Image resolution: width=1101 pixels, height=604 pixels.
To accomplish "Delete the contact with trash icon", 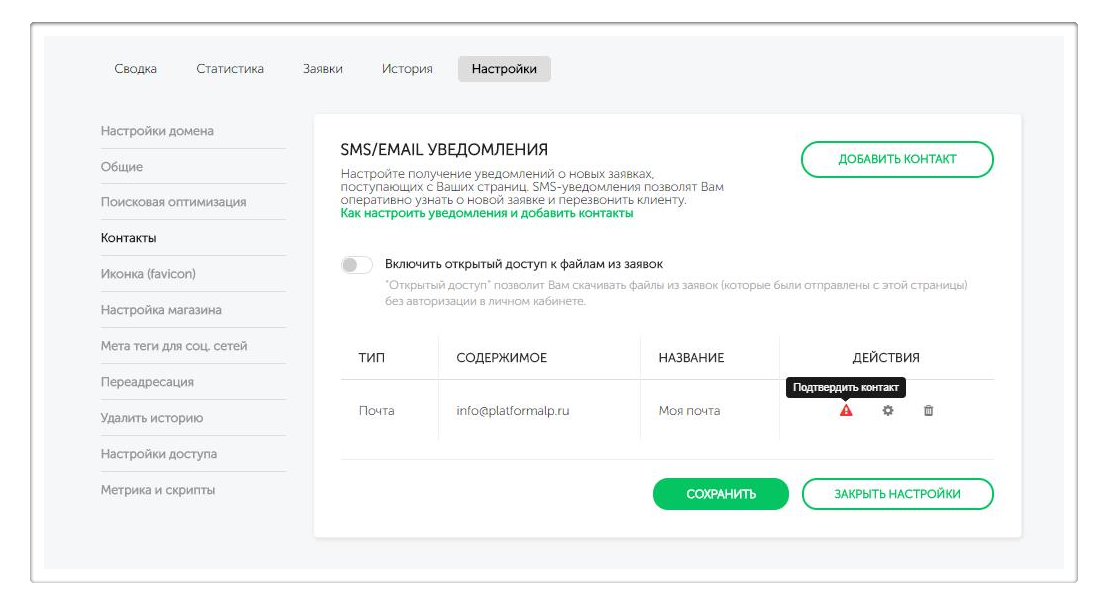I will [x=928, y=410].
